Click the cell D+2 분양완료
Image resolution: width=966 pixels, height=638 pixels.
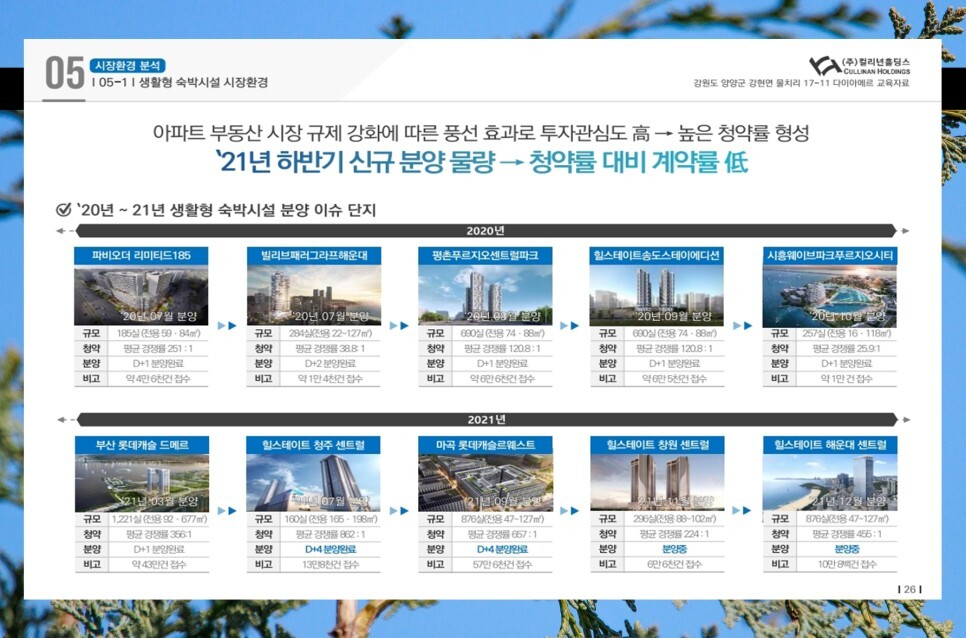(331, 363)
